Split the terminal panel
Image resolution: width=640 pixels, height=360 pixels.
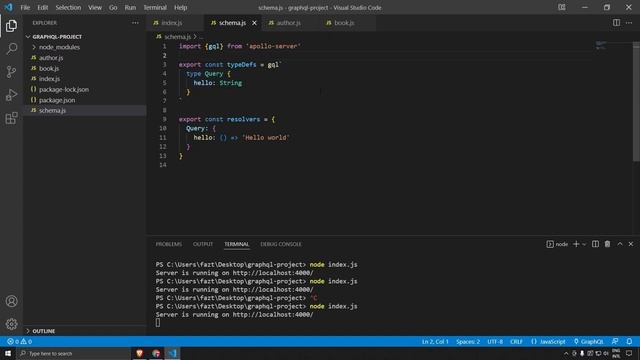(596, 244)
